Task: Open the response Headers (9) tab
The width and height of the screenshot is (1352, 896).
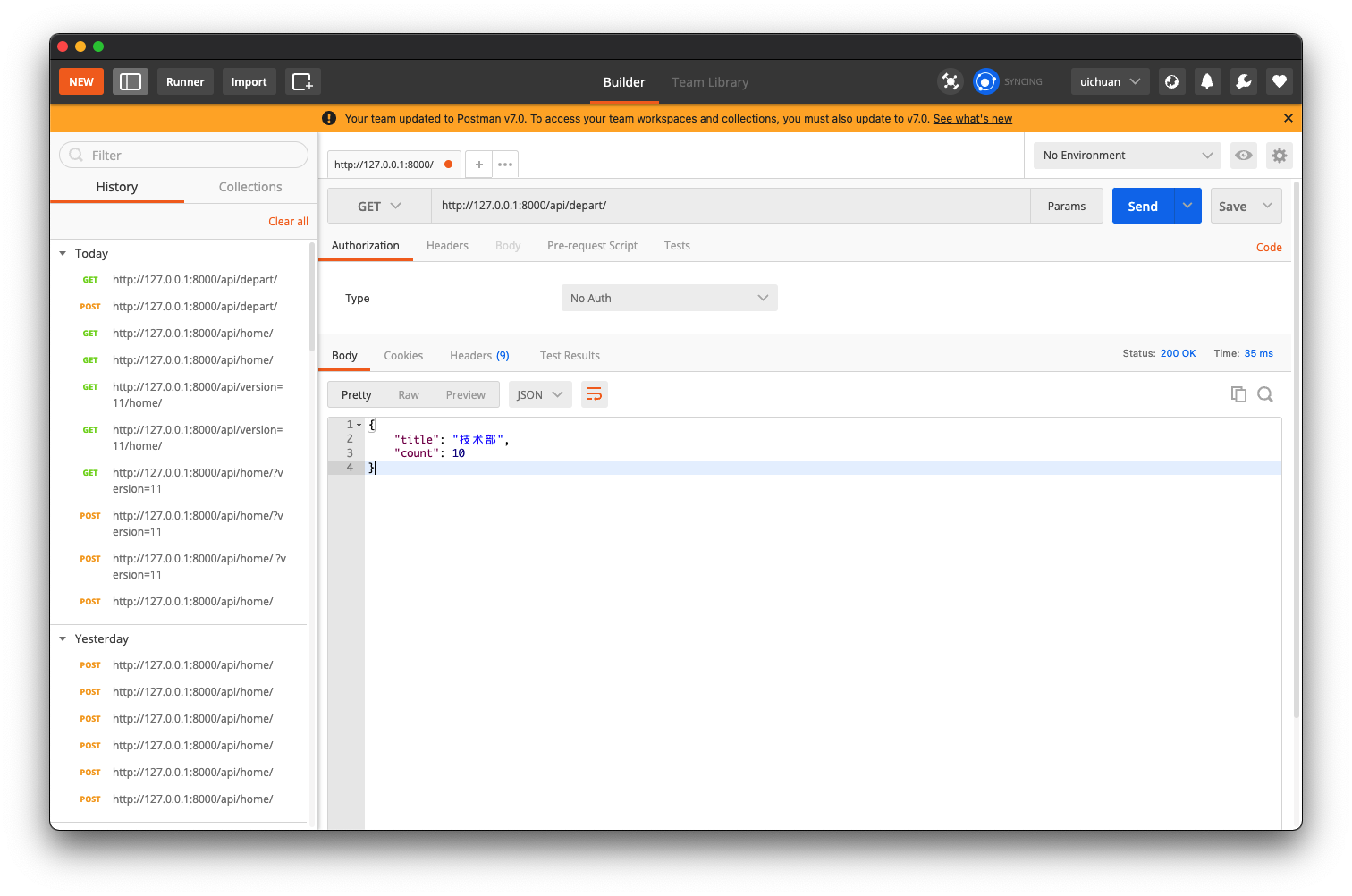Action: point(479,356)
